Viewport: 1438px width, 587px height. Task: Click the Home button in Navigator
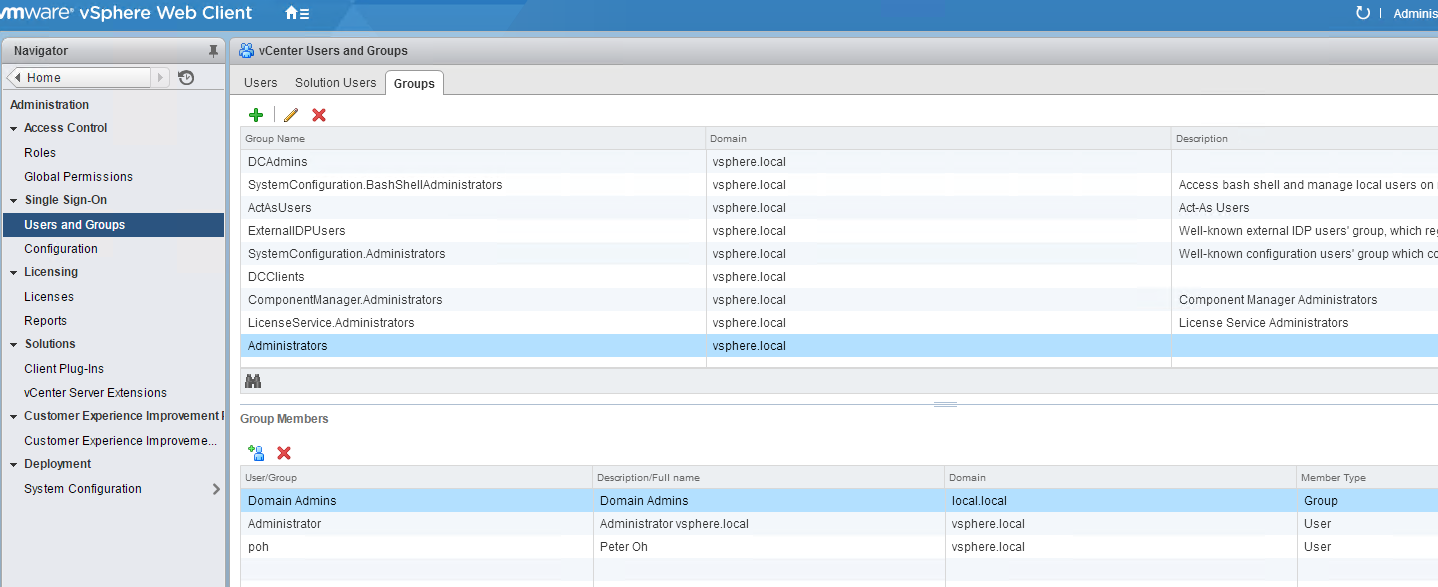click(x=79, y=77)
